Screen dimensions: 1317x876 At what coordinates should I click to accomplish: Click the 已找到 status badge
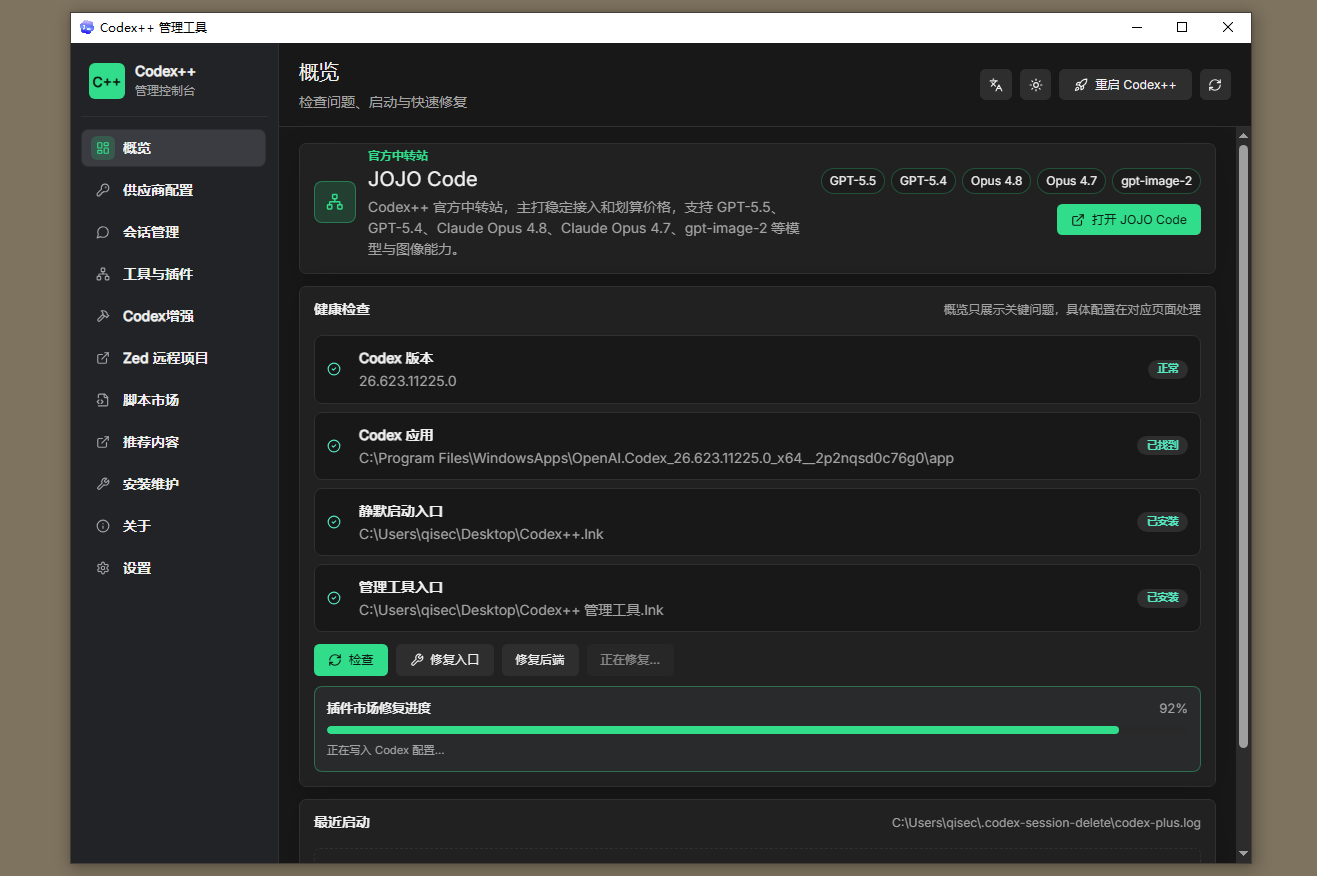[1163, 446]
